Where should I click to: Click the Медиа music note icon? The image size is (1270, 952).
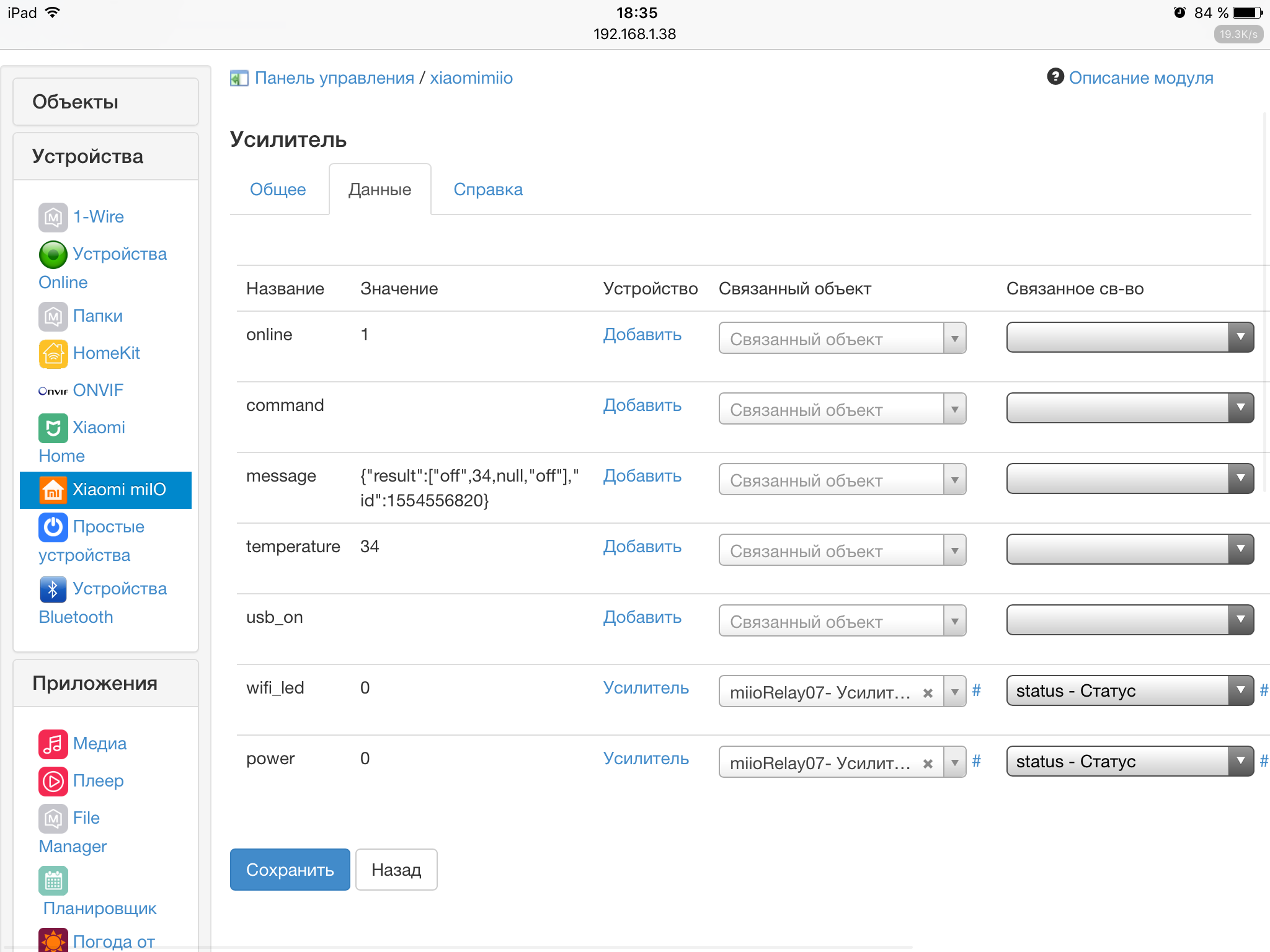(53, 744)
